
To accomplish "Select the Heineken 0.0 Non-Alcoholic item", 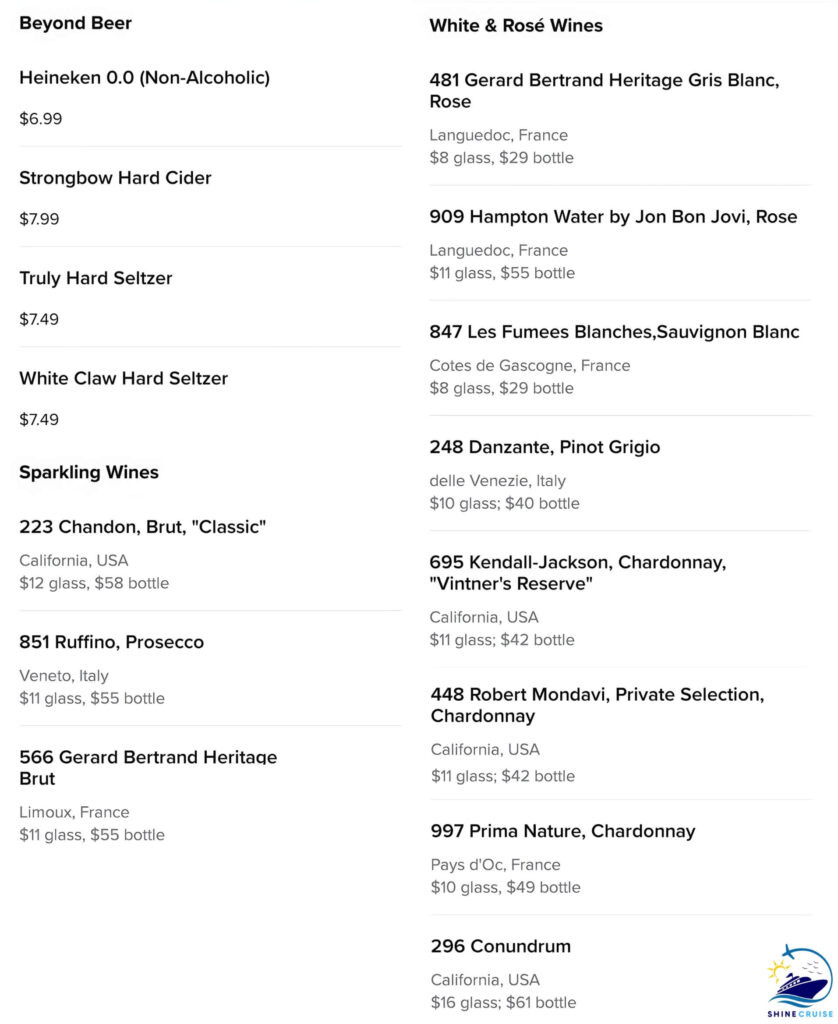I will 144,78.
